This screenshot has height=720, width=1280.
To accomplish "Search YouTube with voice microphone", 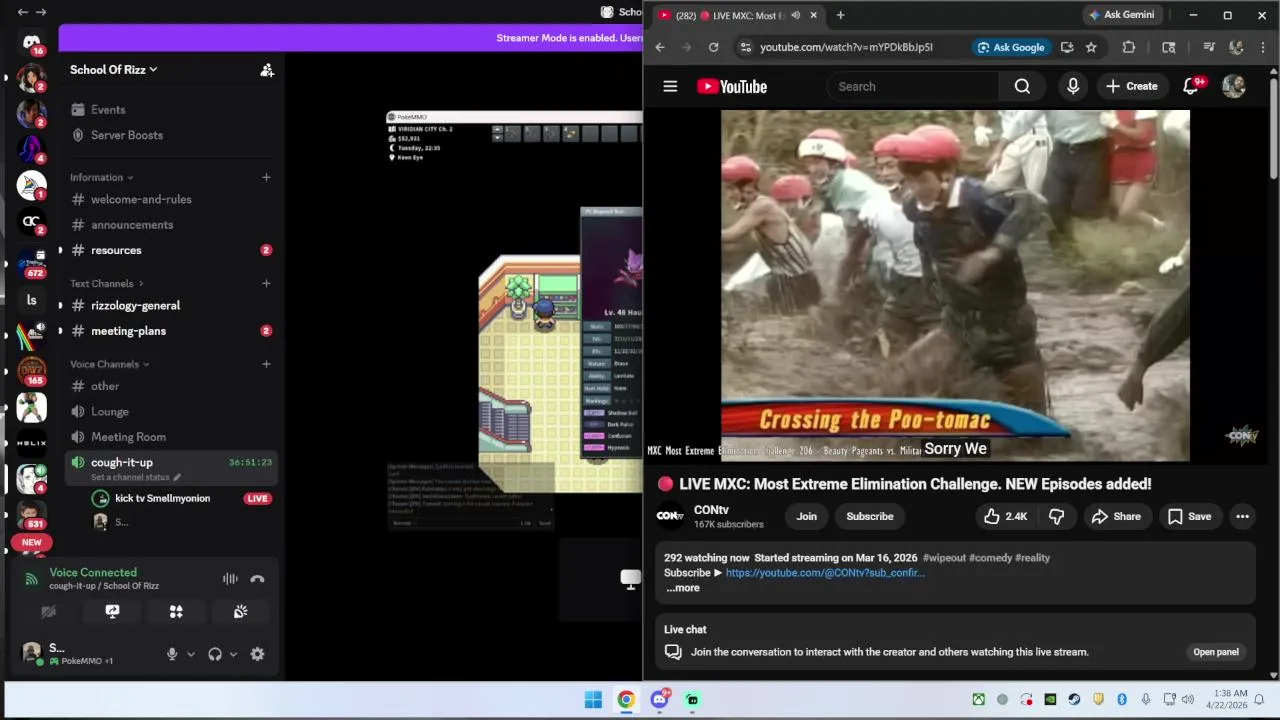I will pos(1073,86).
